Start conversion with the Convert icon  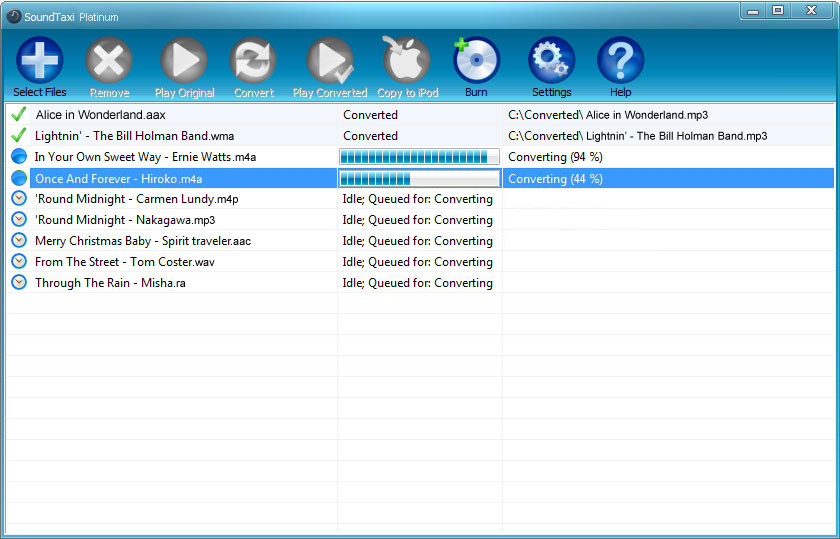(x=253, y=59)
